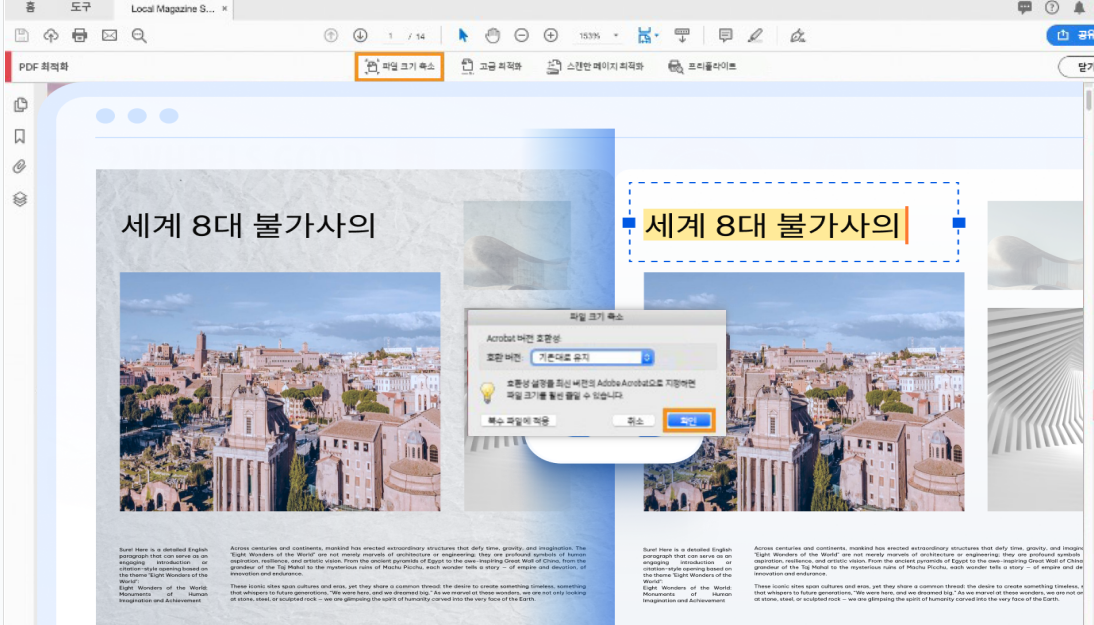Open the Attachments paperclip panel
1094x625 pixels.
coord(18,166)
